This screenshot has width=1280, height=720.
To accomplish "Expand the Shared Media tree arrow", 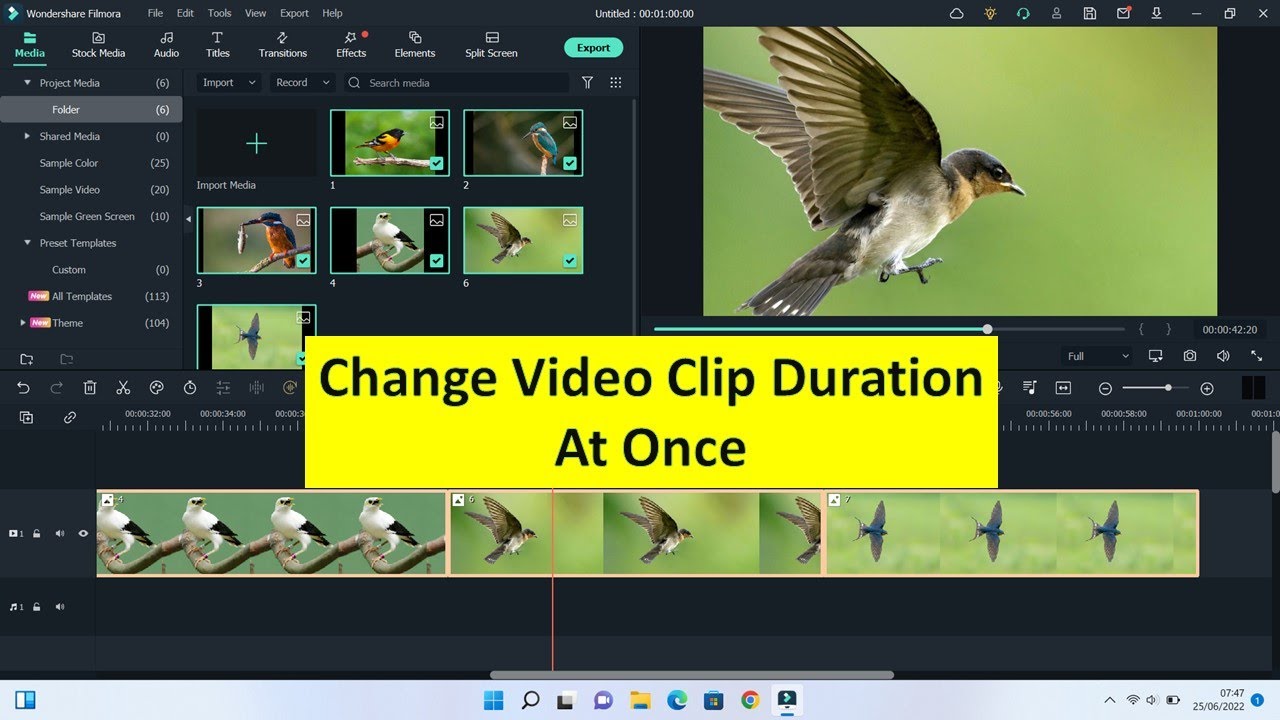I will tap(27, 136).
